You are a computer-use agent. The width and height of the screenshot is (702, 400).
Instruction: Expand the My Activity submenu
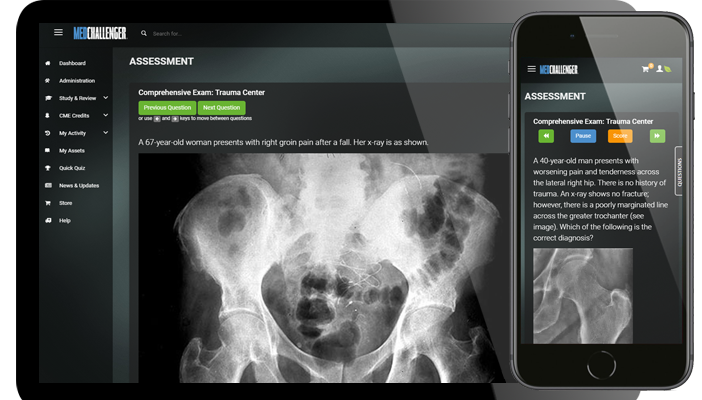click(106, 133)
